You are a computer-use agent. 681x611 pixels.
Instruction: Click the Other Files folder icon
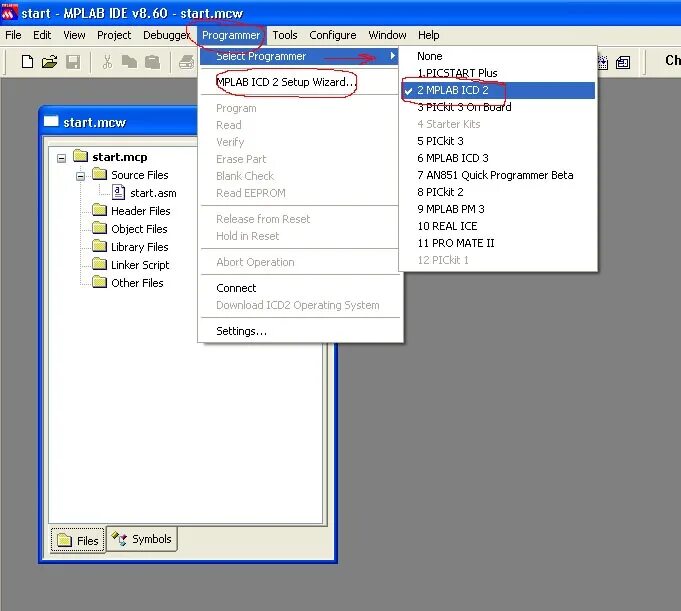point(99,282)
